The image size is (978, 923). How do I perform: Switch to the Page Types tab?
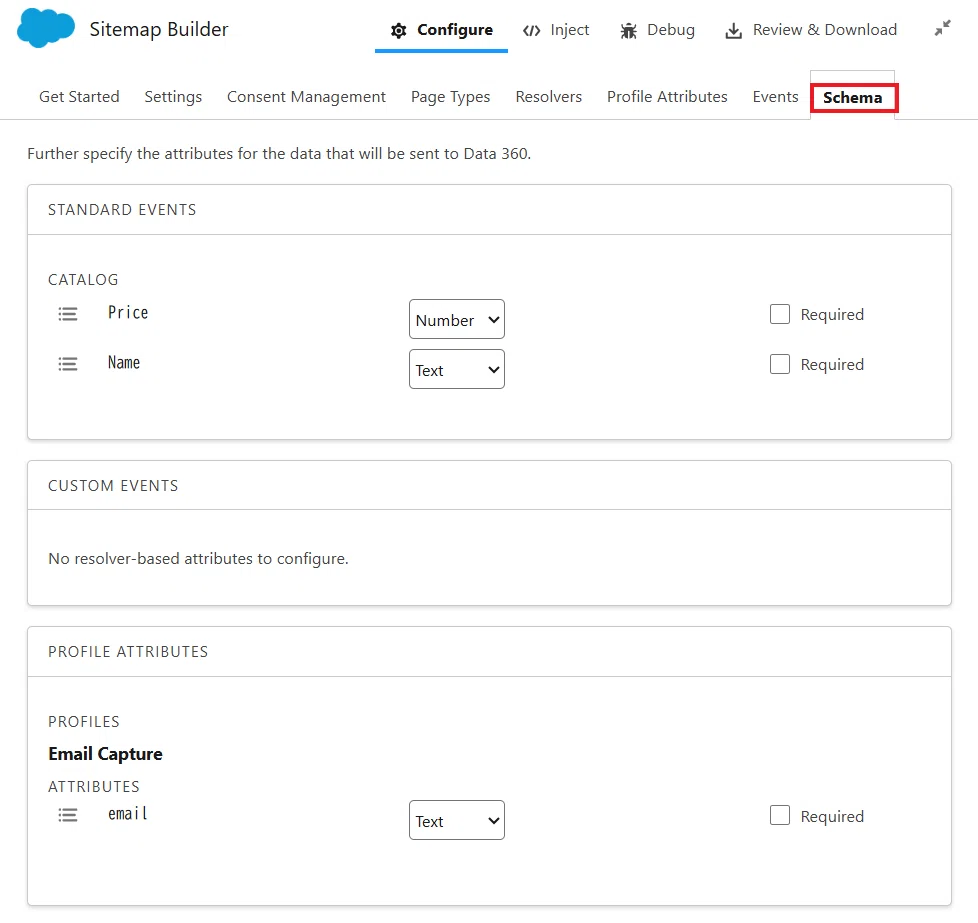point(450,97)
